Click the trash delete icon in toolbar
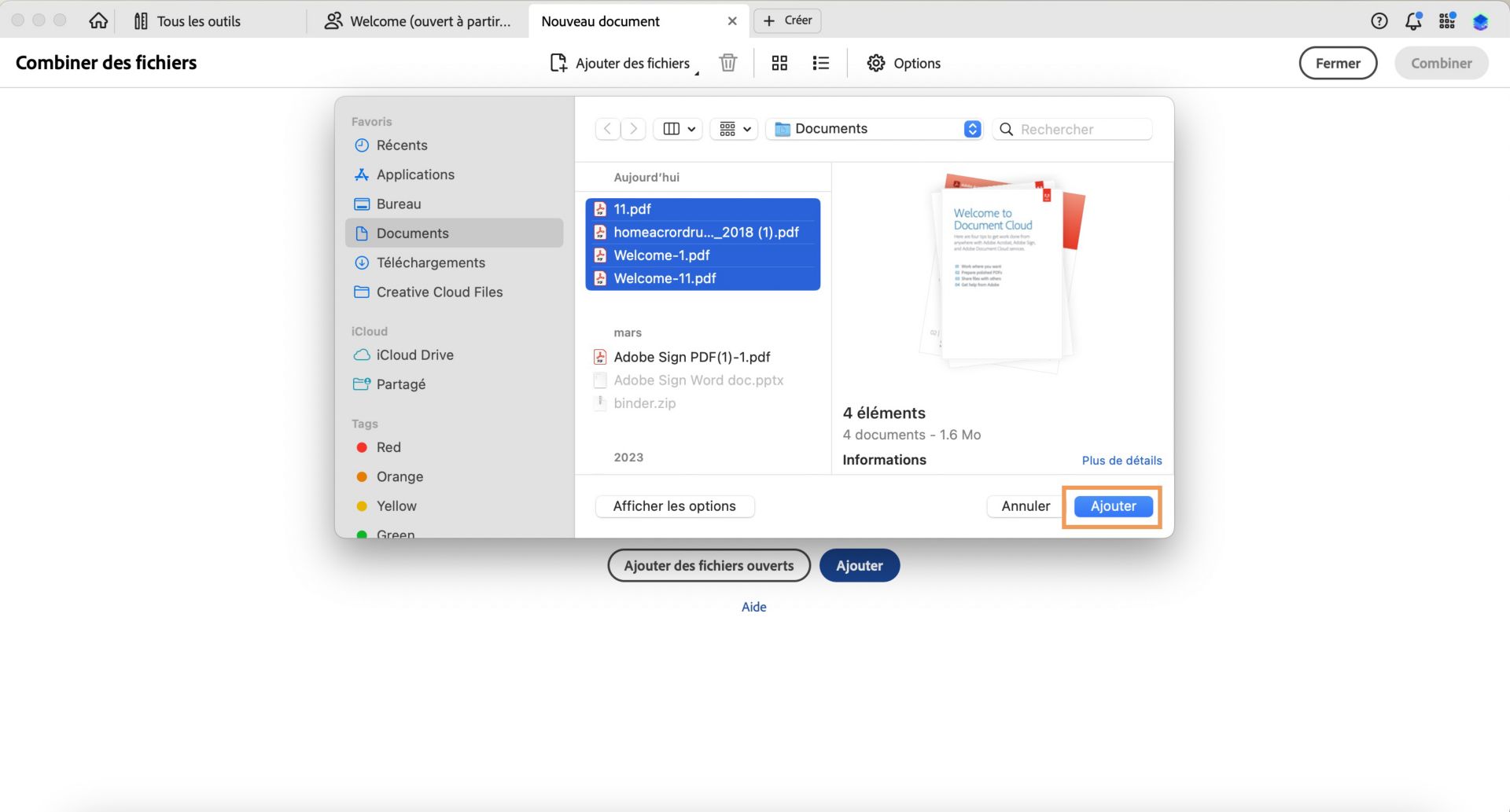Image resolution: width=1510 pixels, height=812 pixels. (728, 63)
